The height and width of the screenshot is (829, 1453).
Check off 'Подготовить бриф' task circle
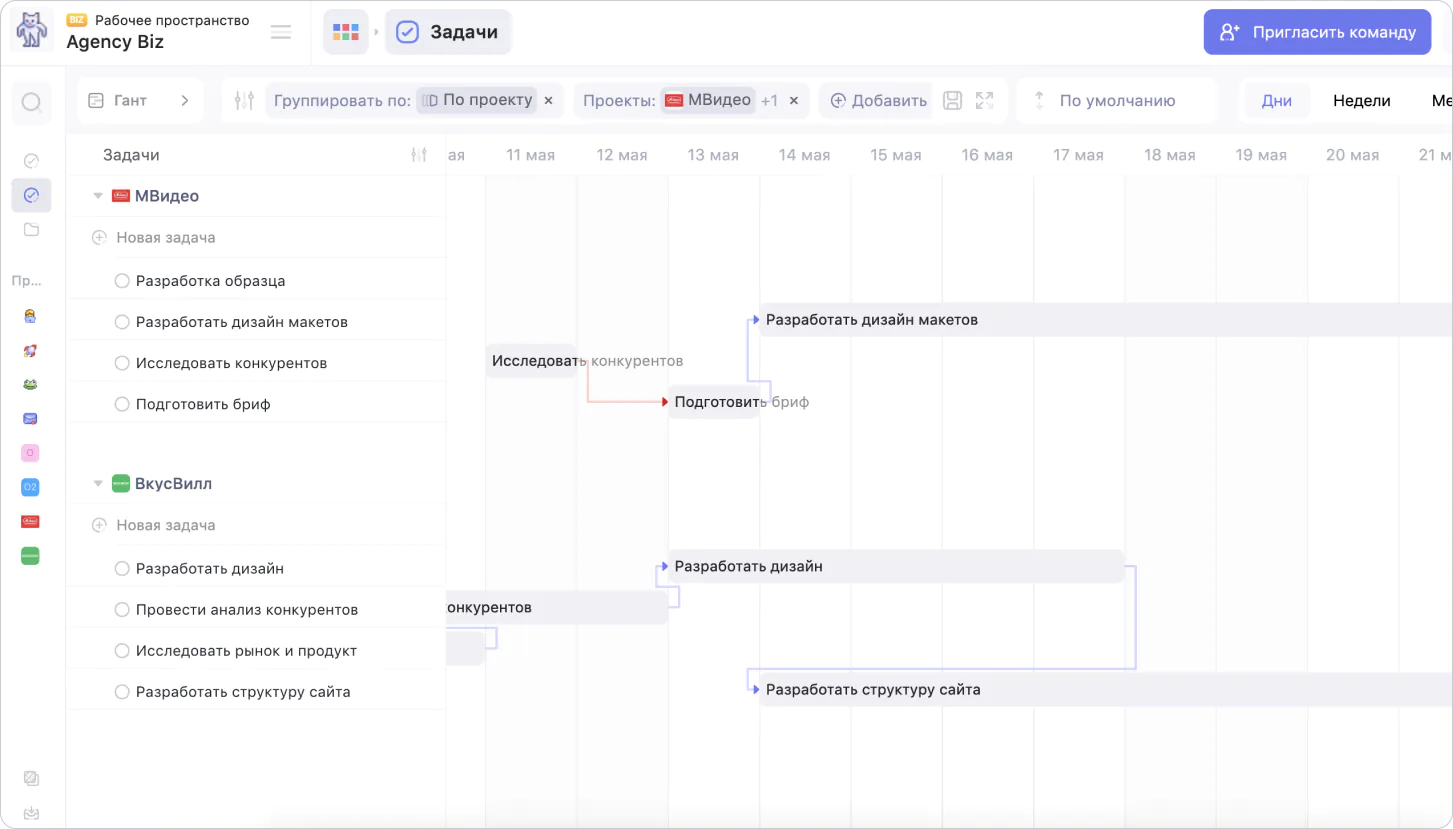click(122, 404)
